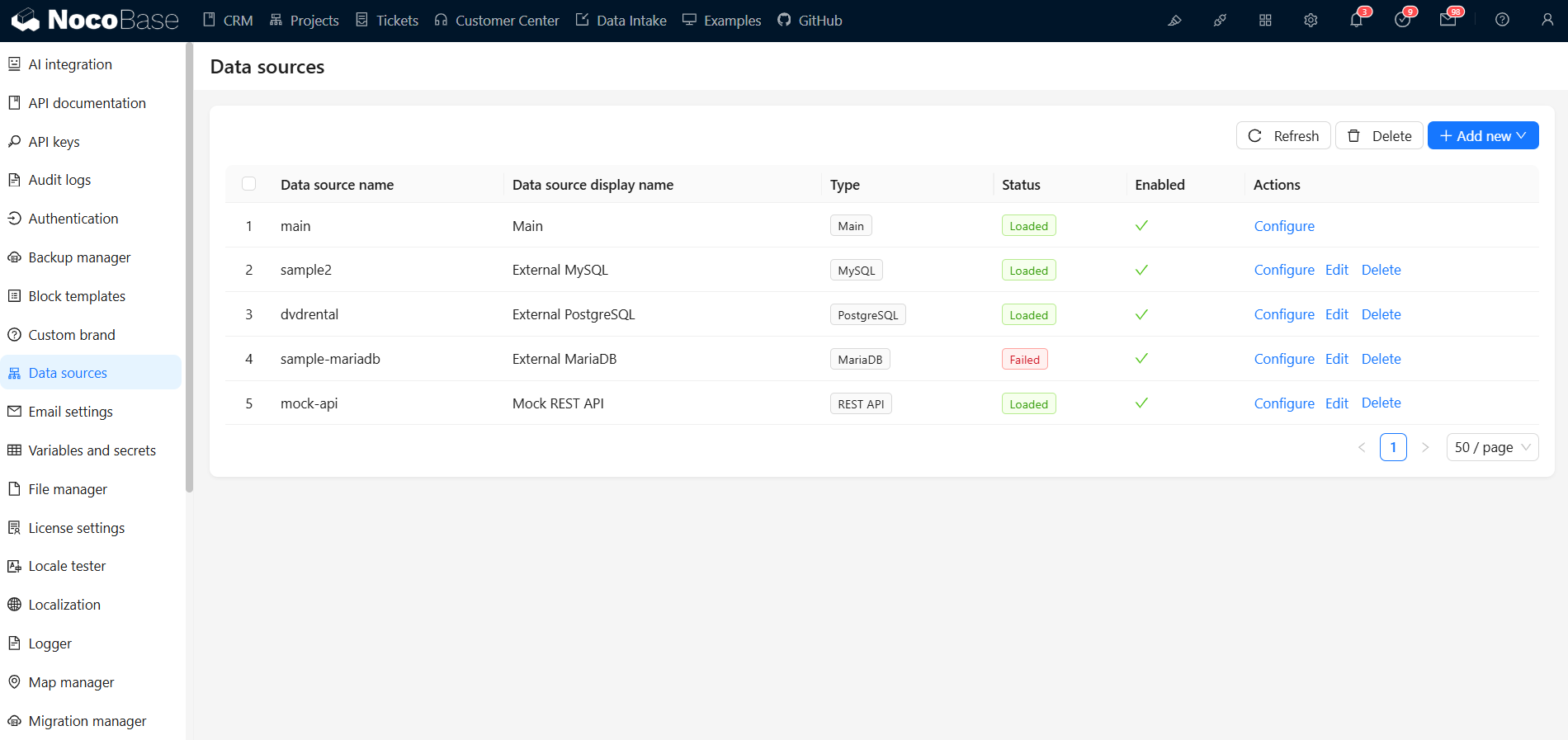Open the CRM menu item
Screen dimensions: 1568x740
pos(228,21)
